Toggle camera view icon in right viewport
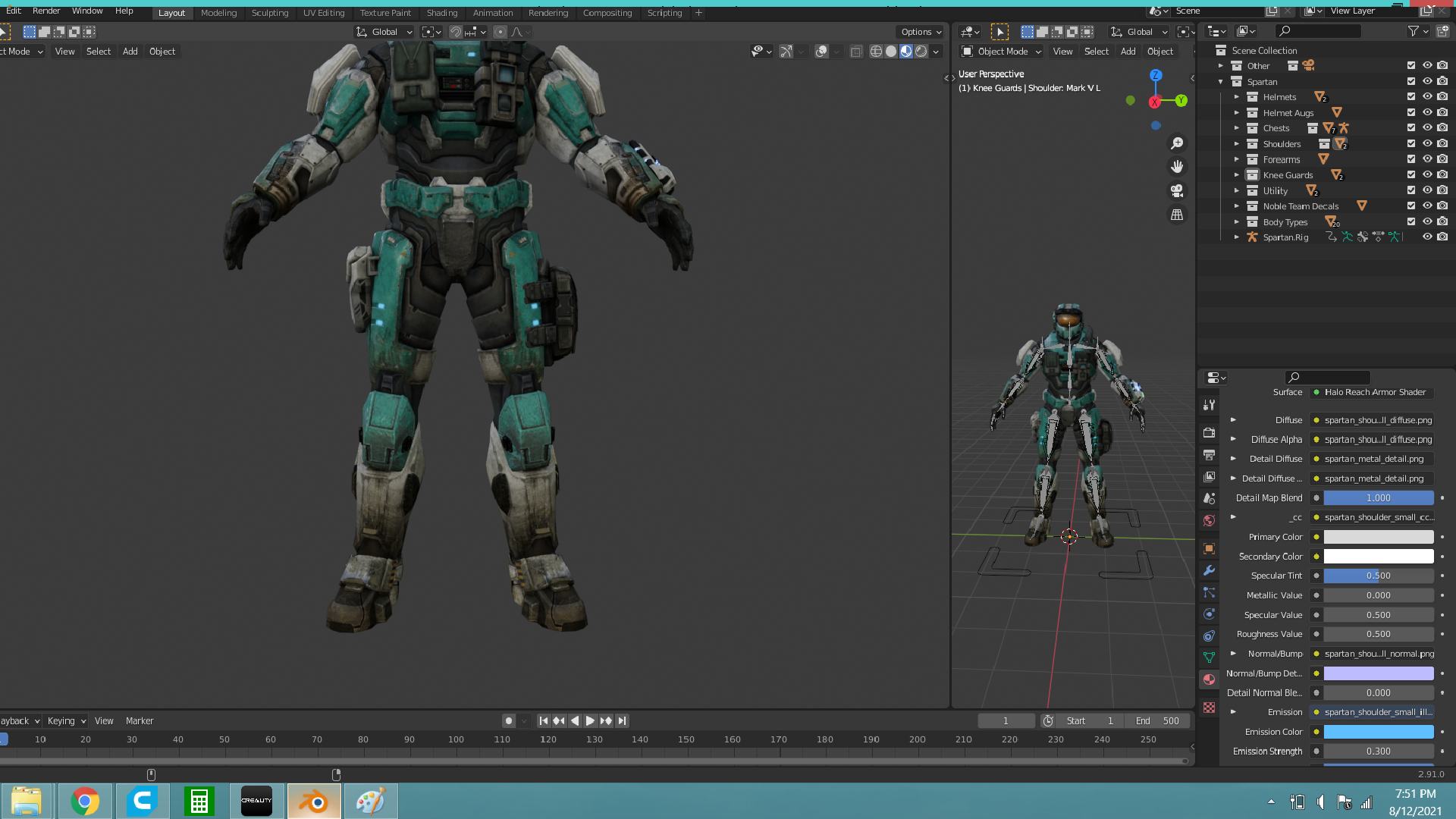 (1177, 190)
